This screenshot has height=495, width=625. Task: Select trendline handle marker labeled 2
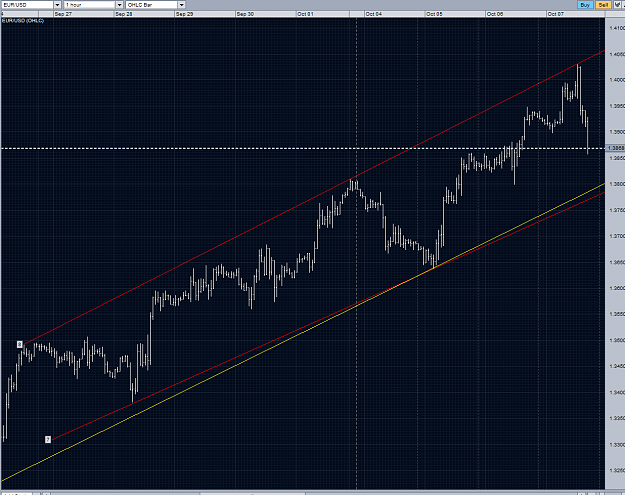pyautogui.click(x=48, y=439)
